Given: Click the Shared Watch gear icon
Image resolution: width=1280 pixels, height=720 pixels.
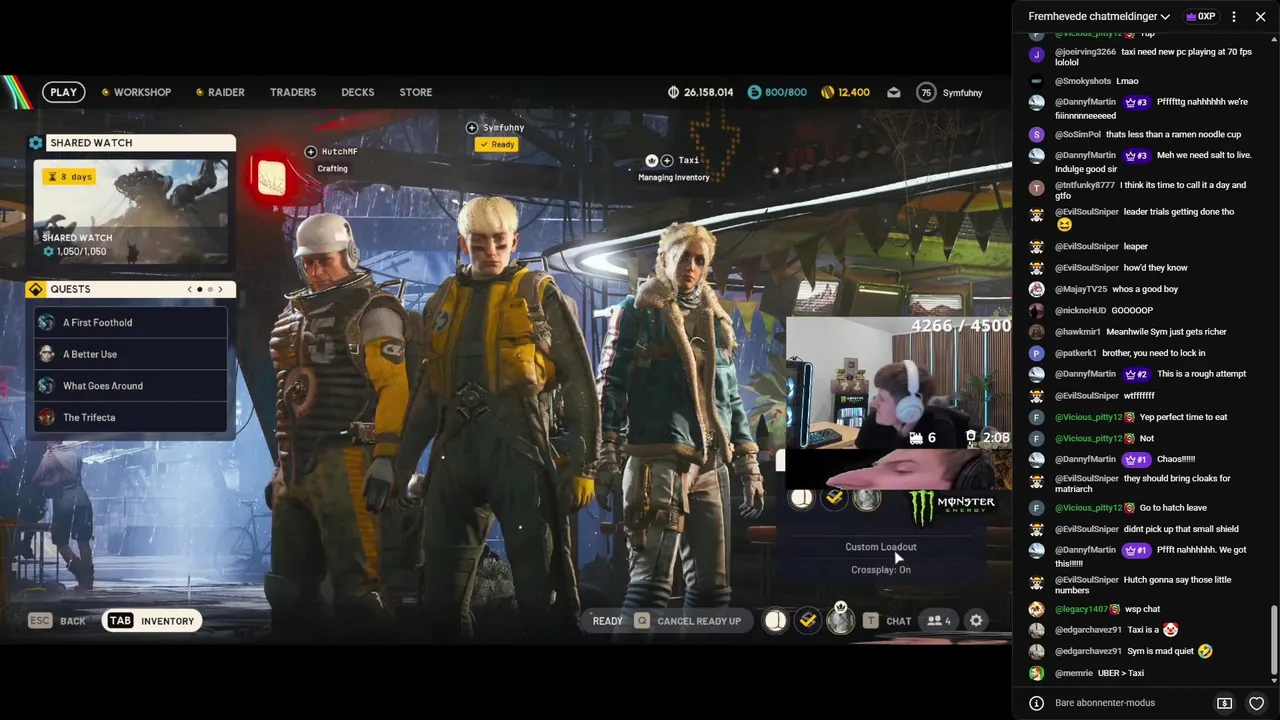Looking at the screenshot, I should point(36,143).
